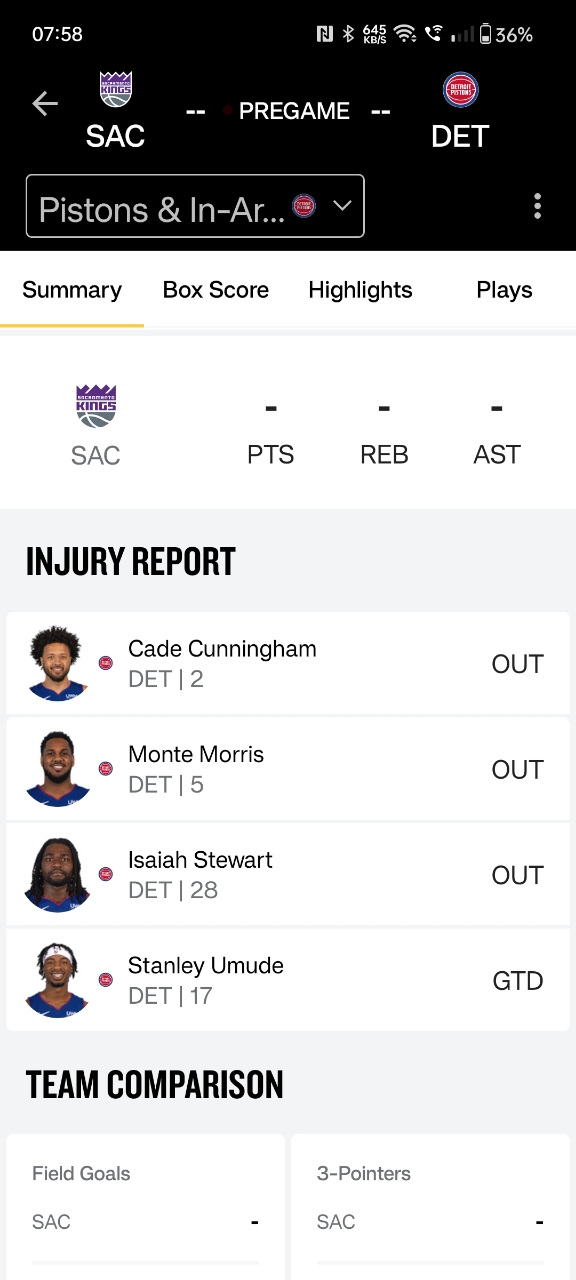Tap the Field Goals comparison card
Screen dimensions: 576x1280
coord(145,1206)
